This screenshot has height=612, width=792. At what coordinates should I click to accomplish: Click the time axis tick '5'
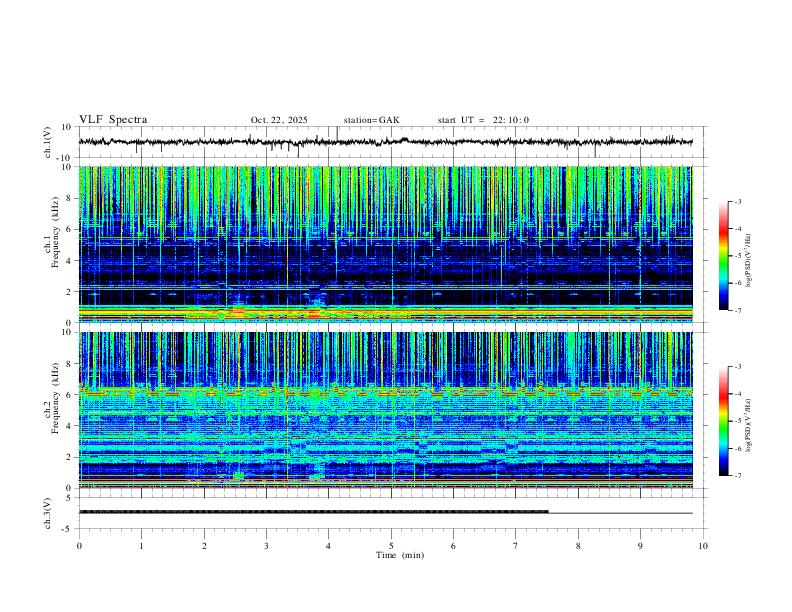[x=391, y=546]
